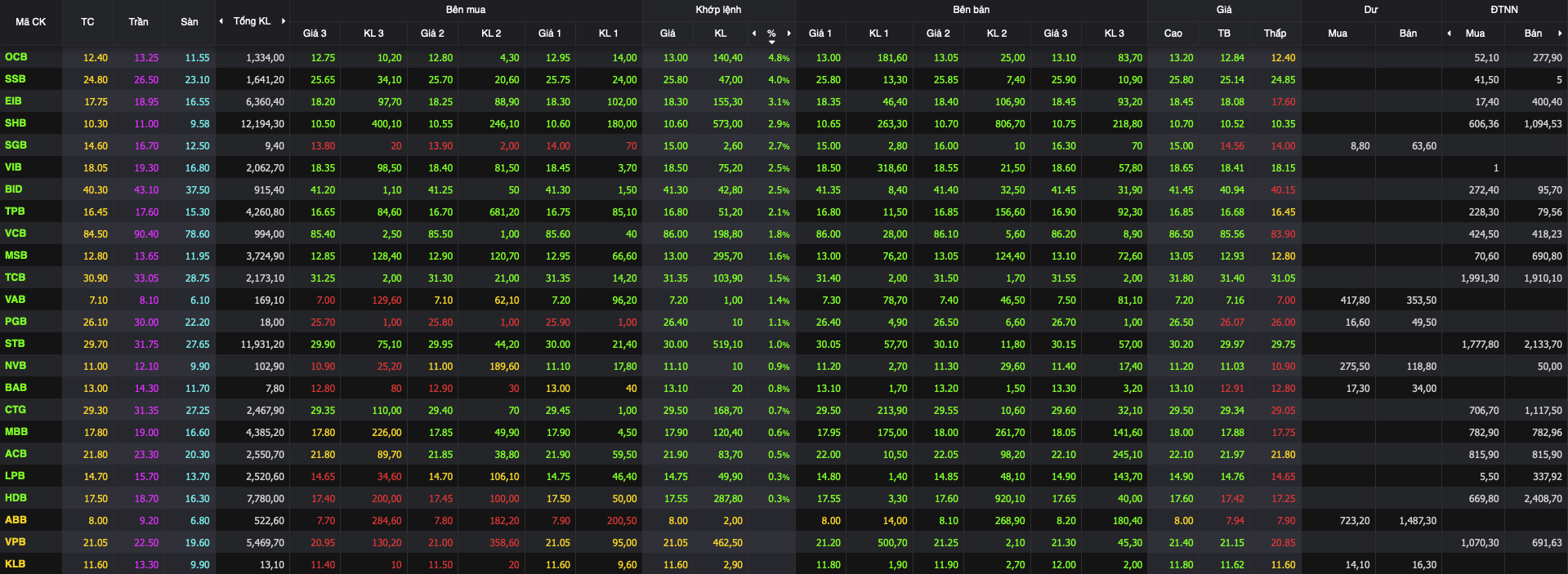Click the Bên bán group header
This screenshot has height=574, width=1568.
(972, 10)
